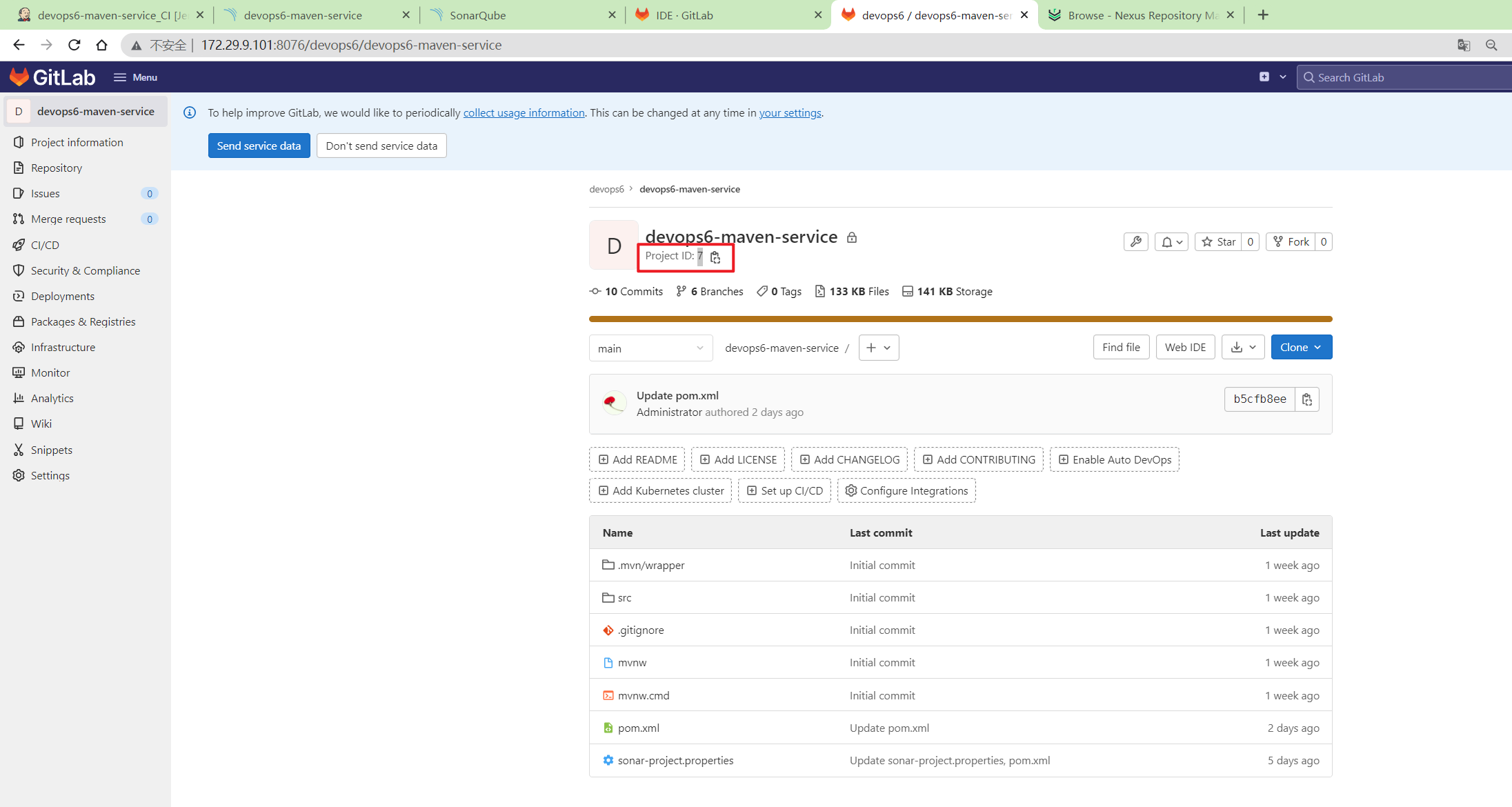Screen dimensions: 1512x807
Task: Open the Menu hamburger in the top bar
Action: 135,77
